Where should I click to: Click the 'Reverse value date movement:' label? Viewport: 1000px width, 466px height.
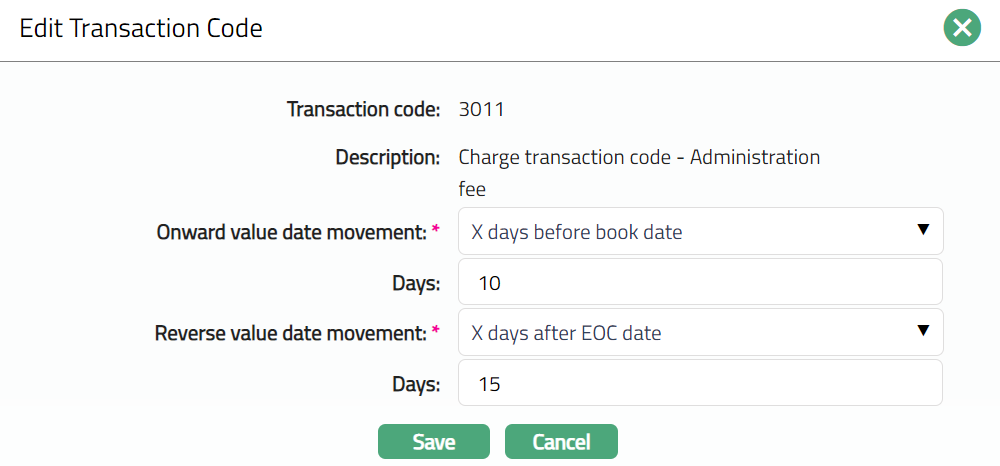[x=290, y=333]
